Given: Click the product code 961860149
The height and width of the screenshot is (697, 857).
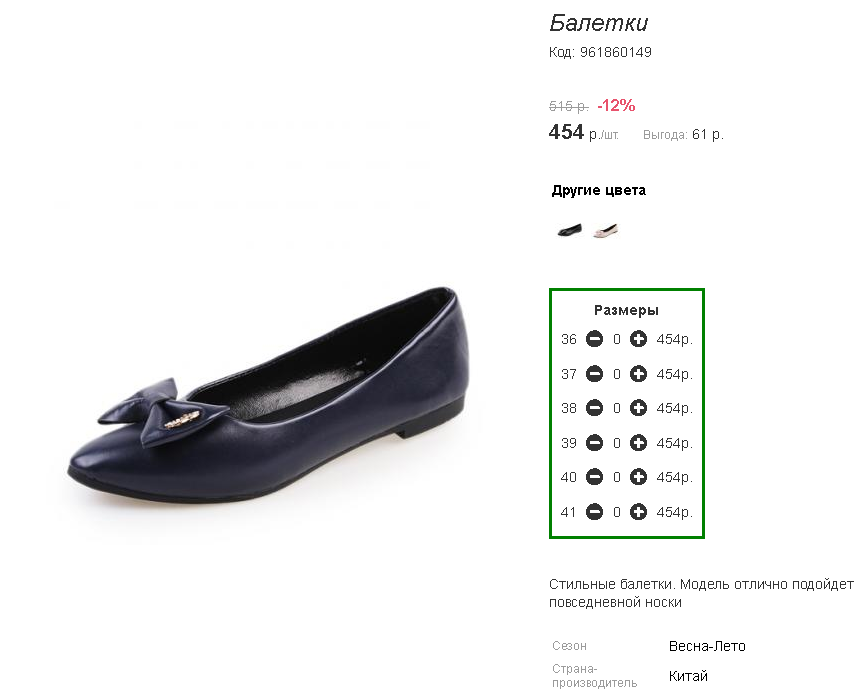Looking at the screenshot, I should tap(615, 52).
